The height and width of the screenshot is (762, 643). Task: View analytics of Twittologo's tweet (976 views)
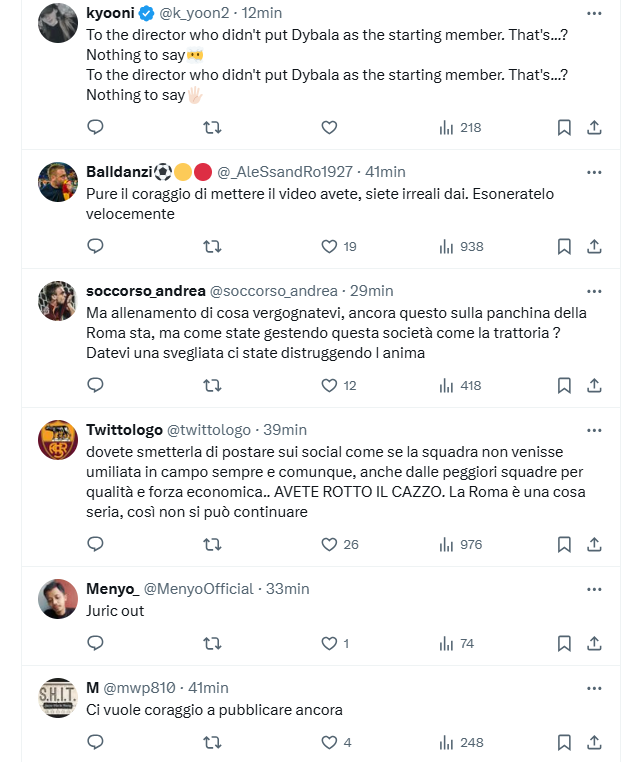[460, 544]
